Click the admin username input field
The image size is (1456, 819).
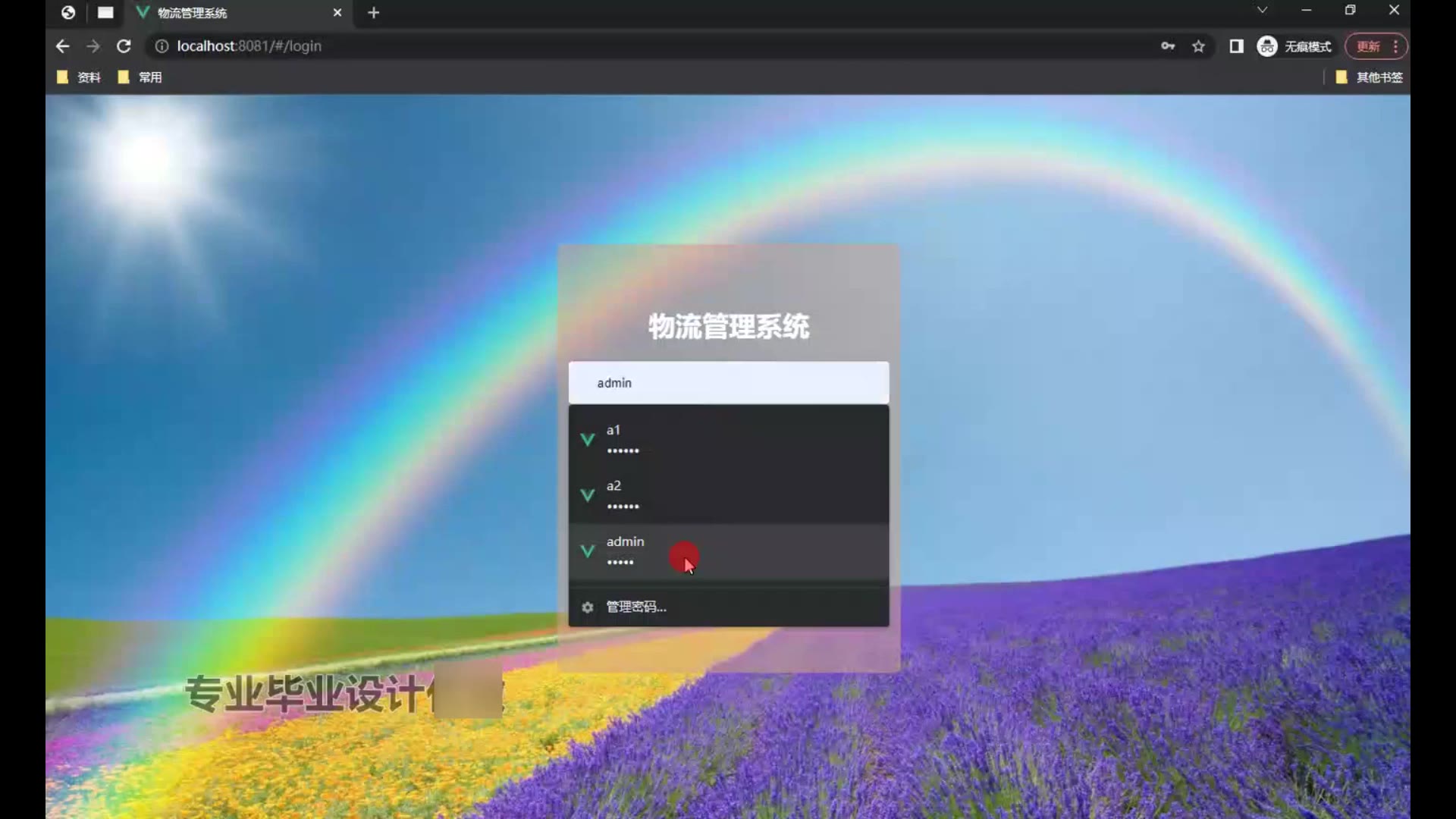point(728,383)
